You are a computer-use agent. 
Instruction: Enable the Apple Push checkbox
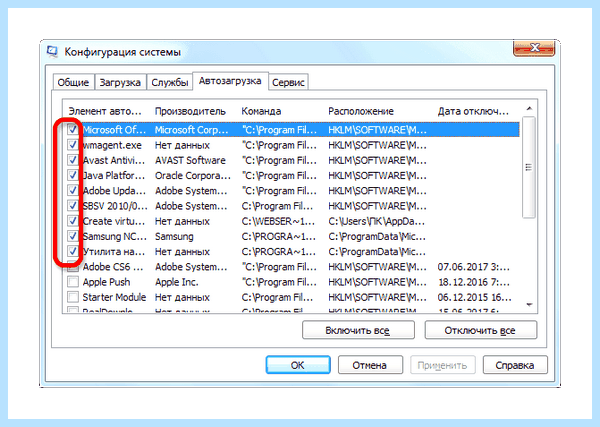(73, 282)
